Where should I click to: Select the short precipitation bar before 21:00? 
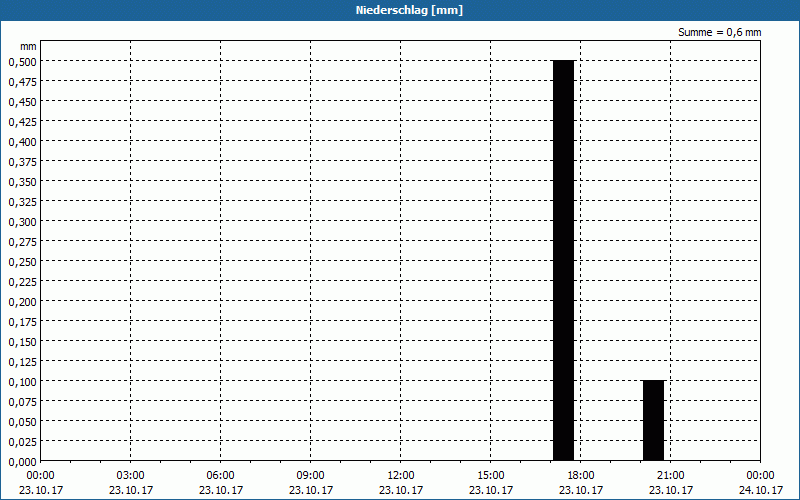coord(654,420)
